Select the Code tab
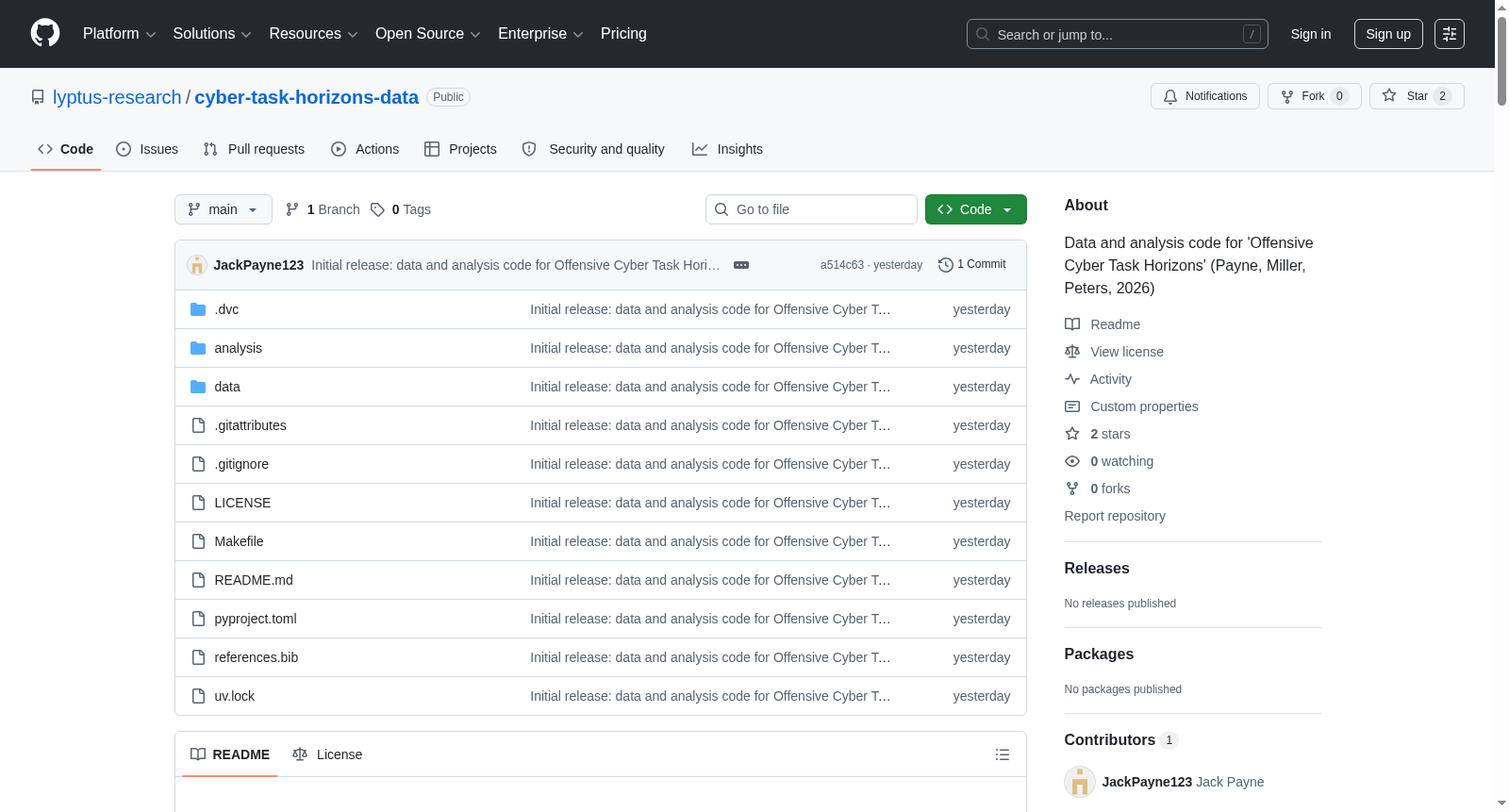 [x=66, y=149]
